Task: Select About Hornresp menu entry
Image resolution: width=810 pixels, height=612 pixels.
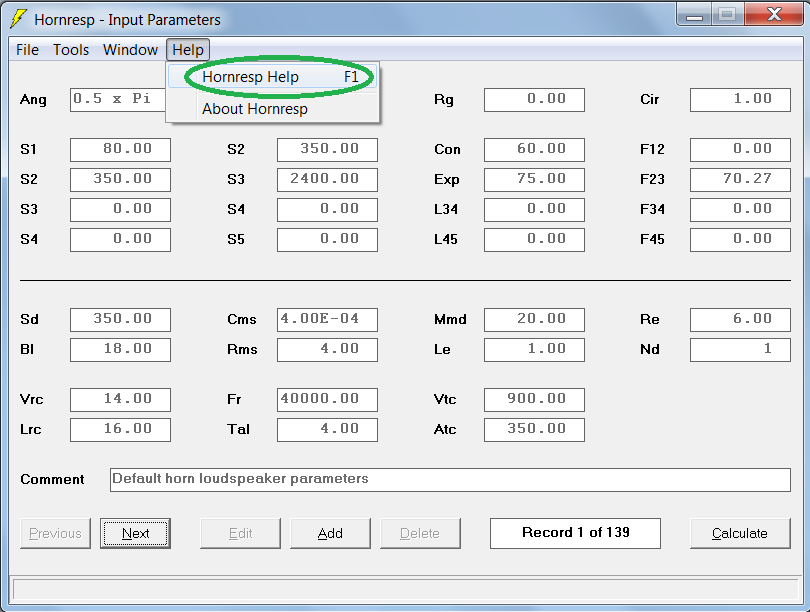Action: pos(272,109)
